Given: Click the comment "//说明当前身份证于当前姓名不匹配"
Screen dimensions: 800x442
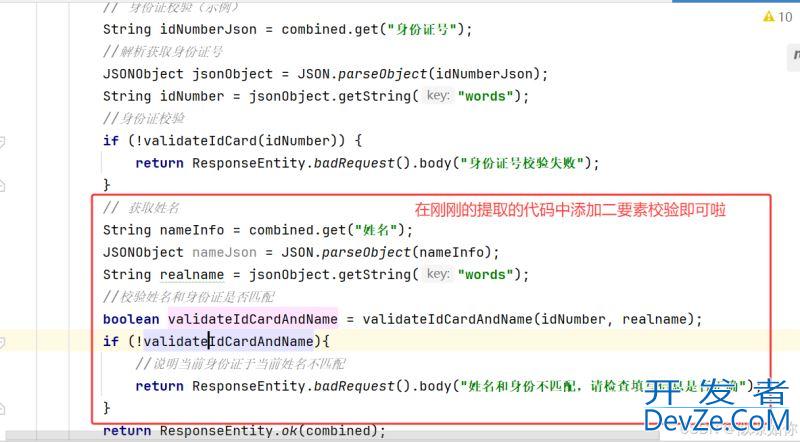Looking at the screenshot, I should tap(241, 363).
